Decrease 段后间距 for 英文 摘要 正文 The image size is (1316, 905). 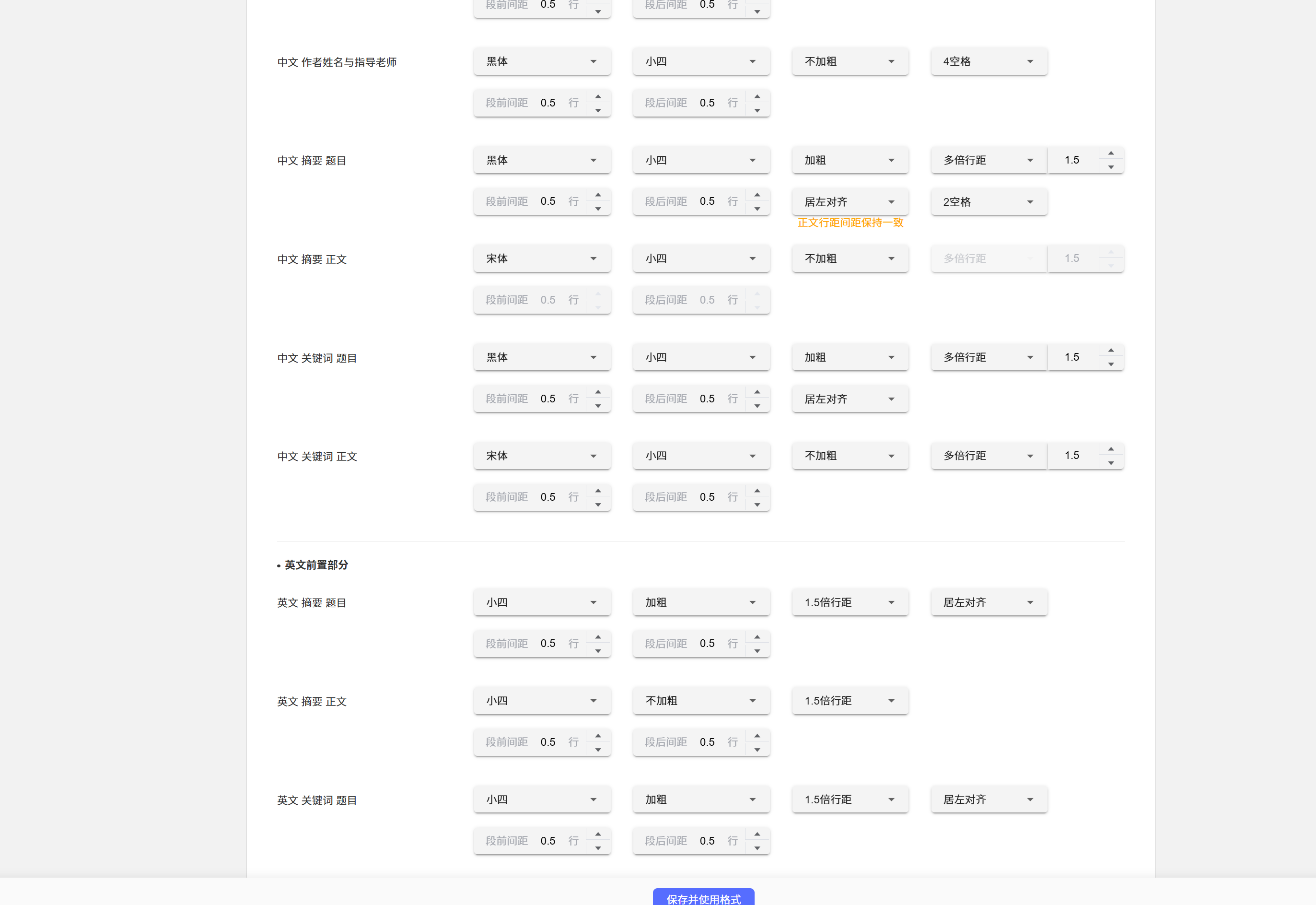(757, 750)
